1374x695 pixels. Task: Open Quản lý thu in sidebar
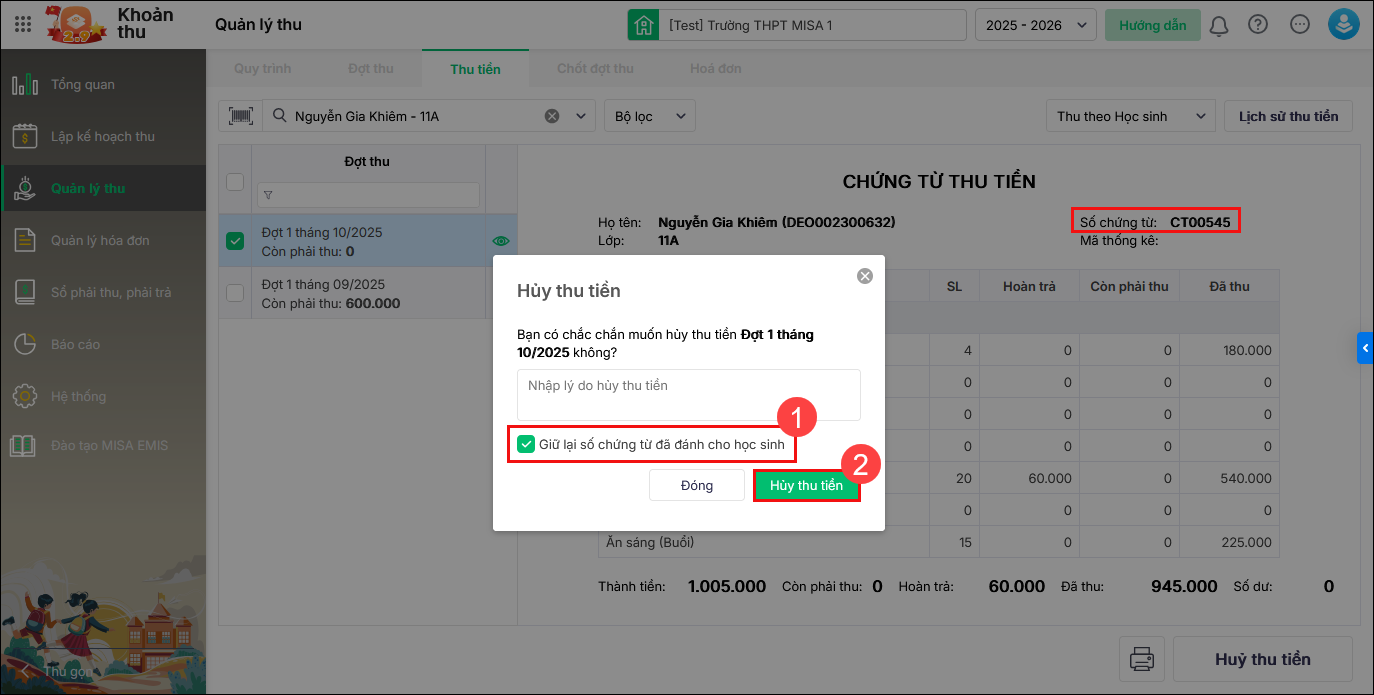tap(103, 188)
